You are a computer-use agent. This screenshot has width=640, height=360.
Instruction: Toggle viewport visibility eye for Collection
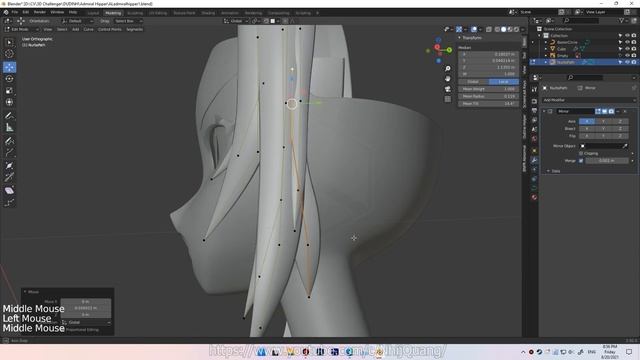click(627, 36)
